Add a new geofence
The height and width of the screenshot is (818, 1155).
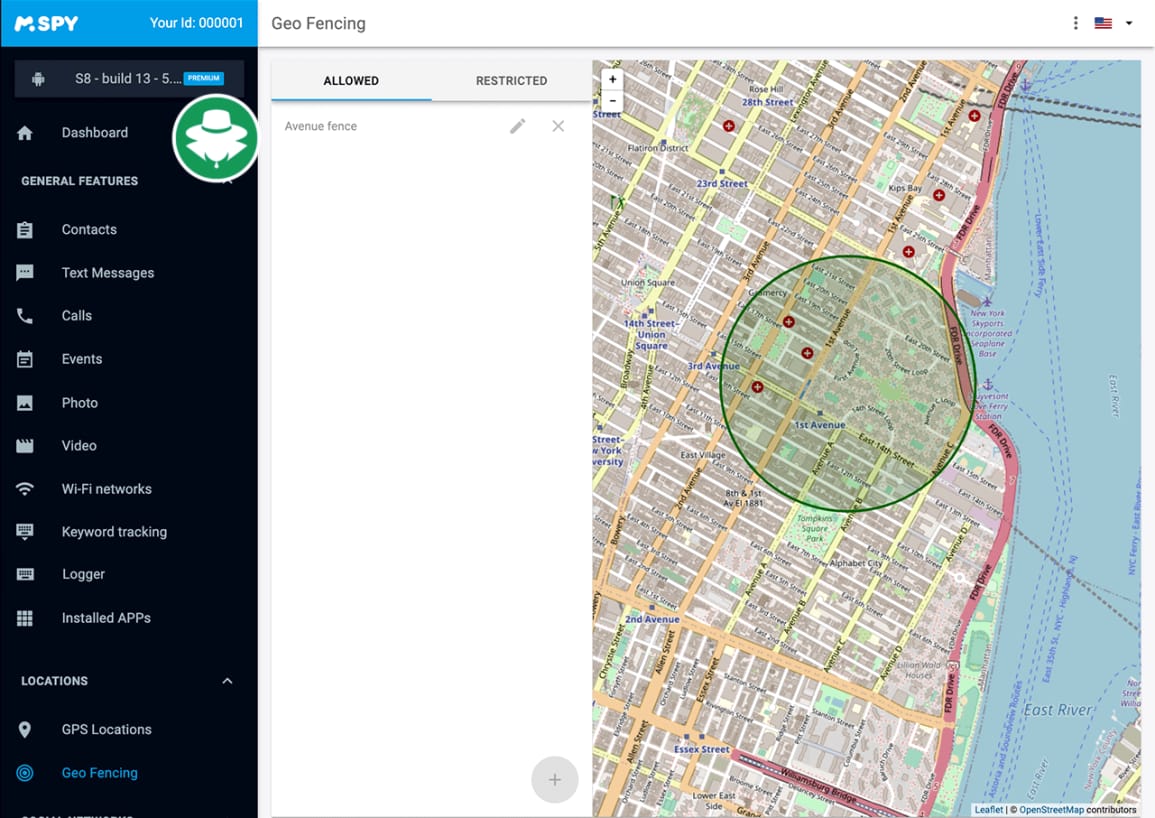555,780
